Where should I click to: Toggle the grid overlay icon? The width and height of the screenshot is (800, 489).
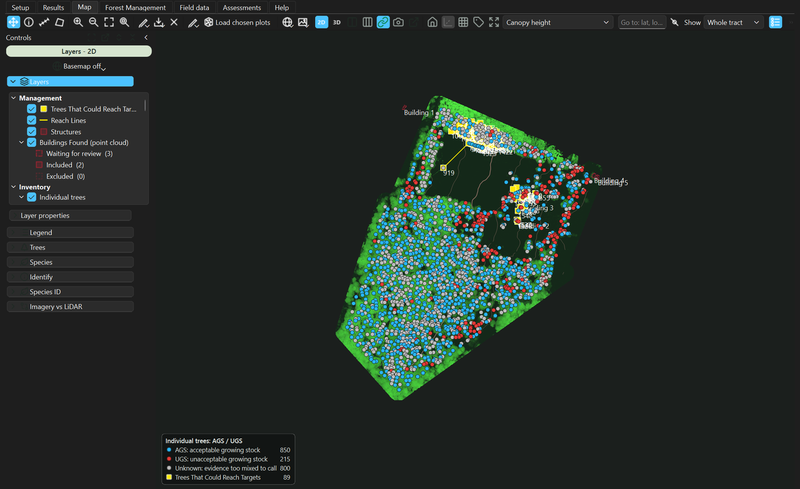[x=463, y=22]
